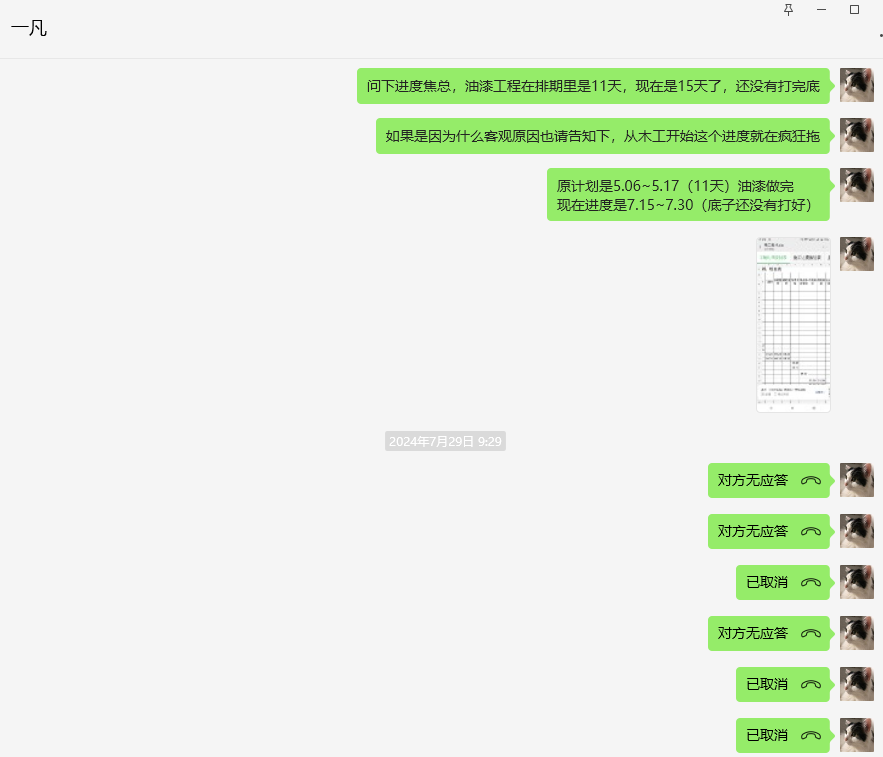Open the spreadsheet screenshot image thumbnail
883x757 pixels.
point(793,325)
